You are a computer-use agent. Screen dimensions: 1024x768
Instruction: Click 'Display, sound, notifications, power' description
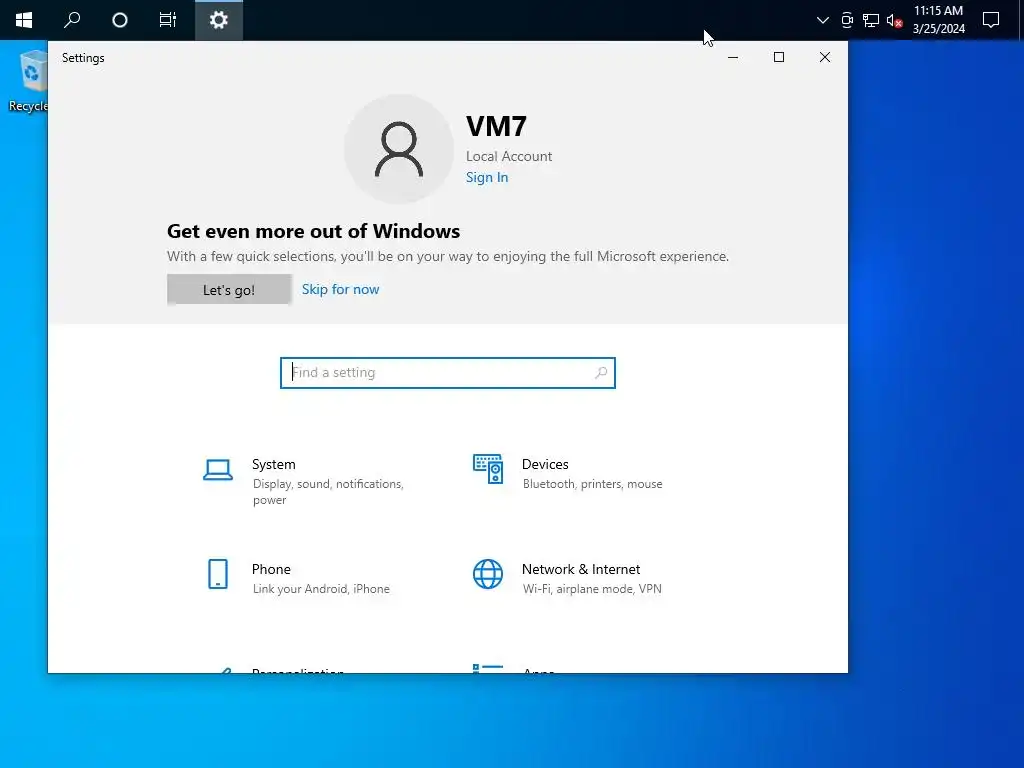(328, 492)
